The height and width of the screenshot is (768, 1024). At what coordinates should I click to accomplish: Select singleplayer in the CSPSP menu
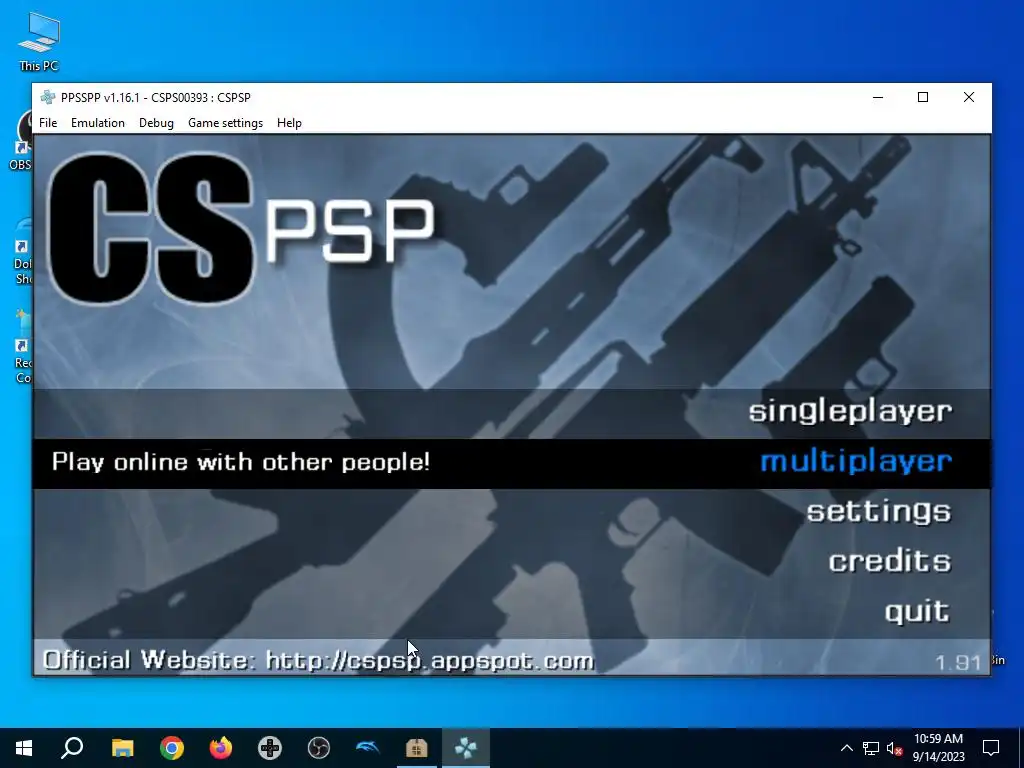point(850,412)
